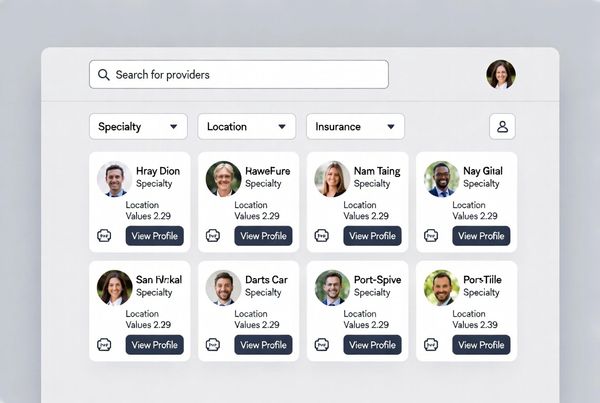Open Nam Taing's View Profile button

click(373, 236)
